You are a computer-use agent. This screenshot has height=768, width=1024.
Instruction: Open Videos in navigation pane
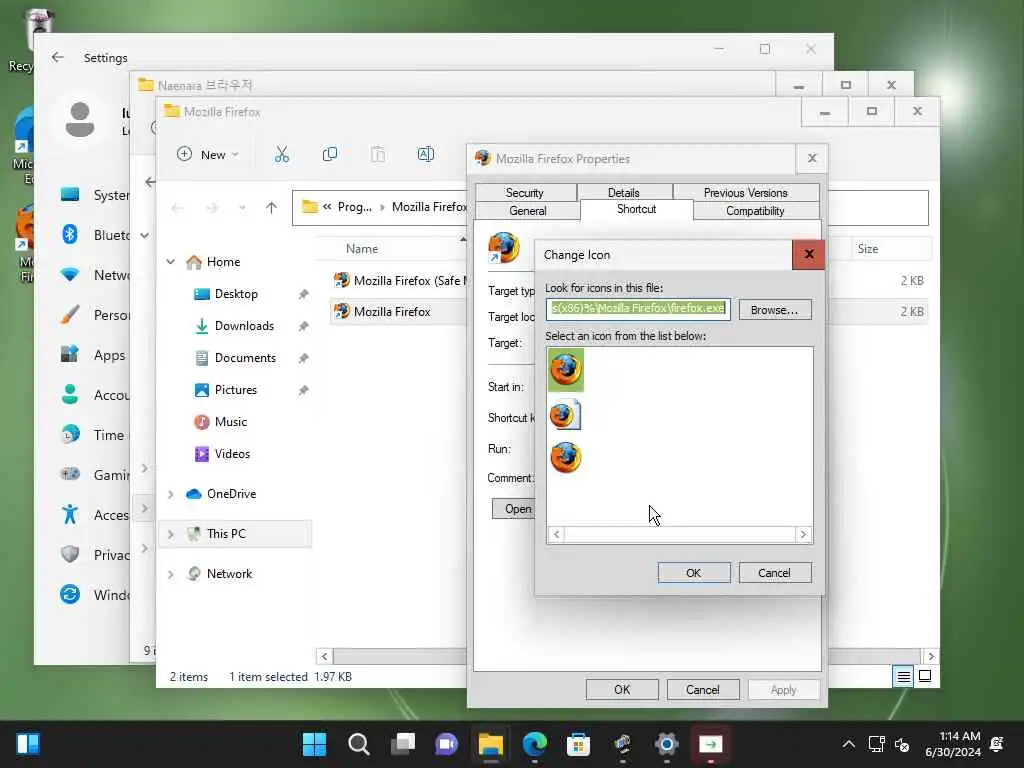(x=232, y=454)
